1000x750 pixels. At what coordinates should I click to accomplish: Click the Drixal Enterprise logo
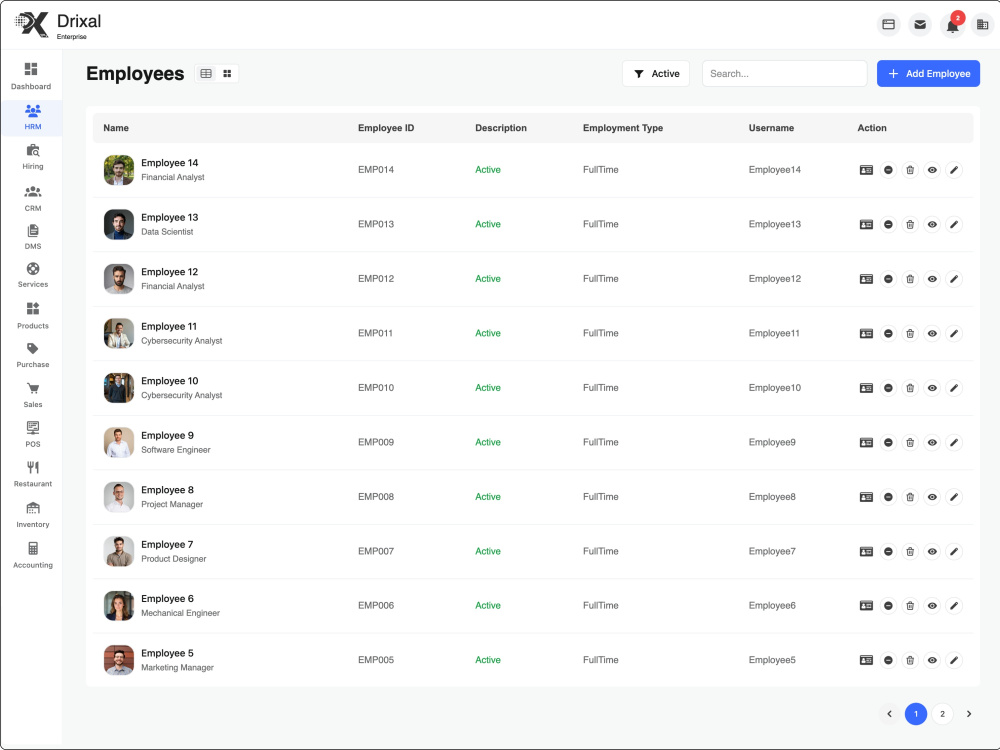58,26
